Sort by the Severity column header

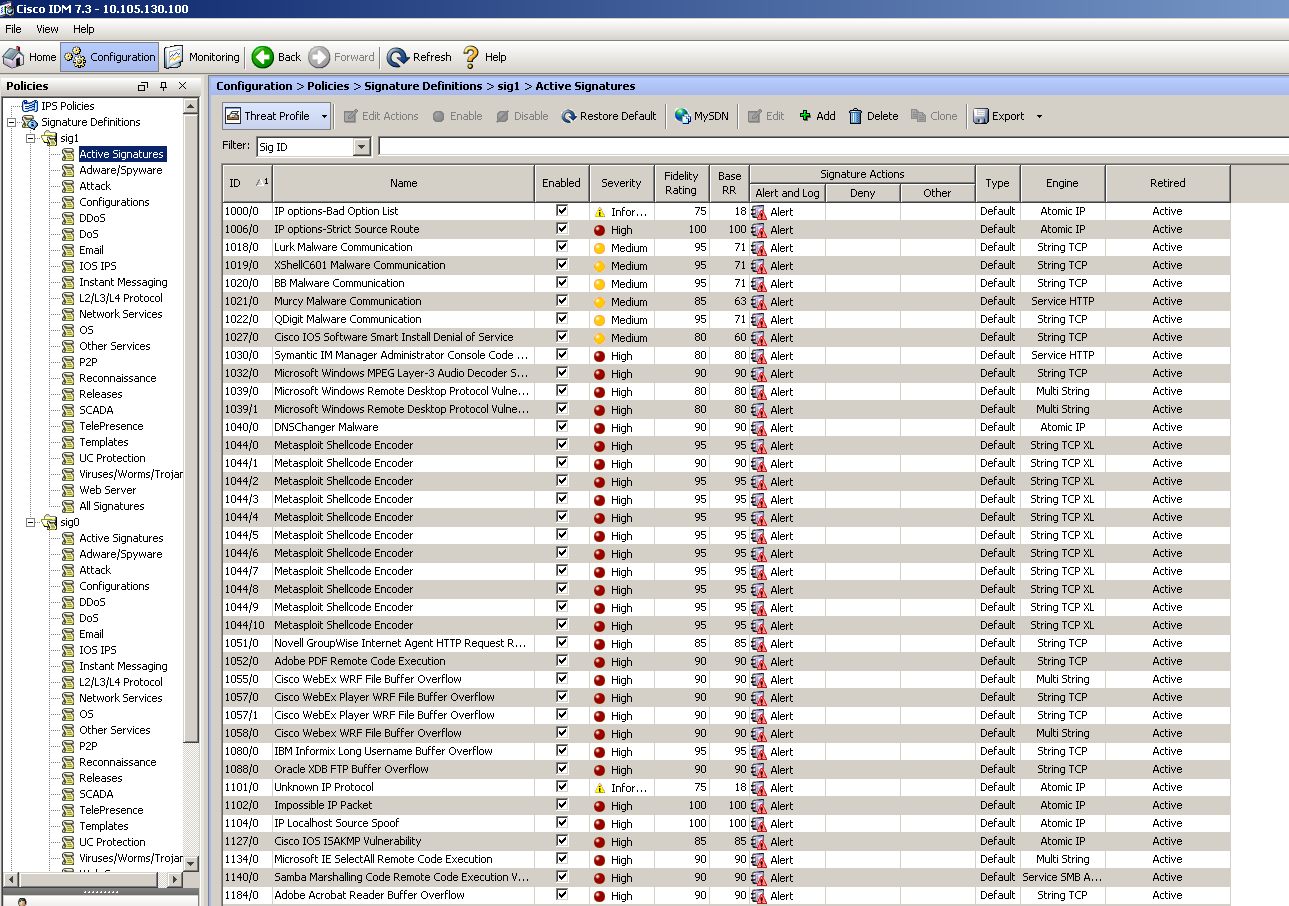click(x=621, y=183)
